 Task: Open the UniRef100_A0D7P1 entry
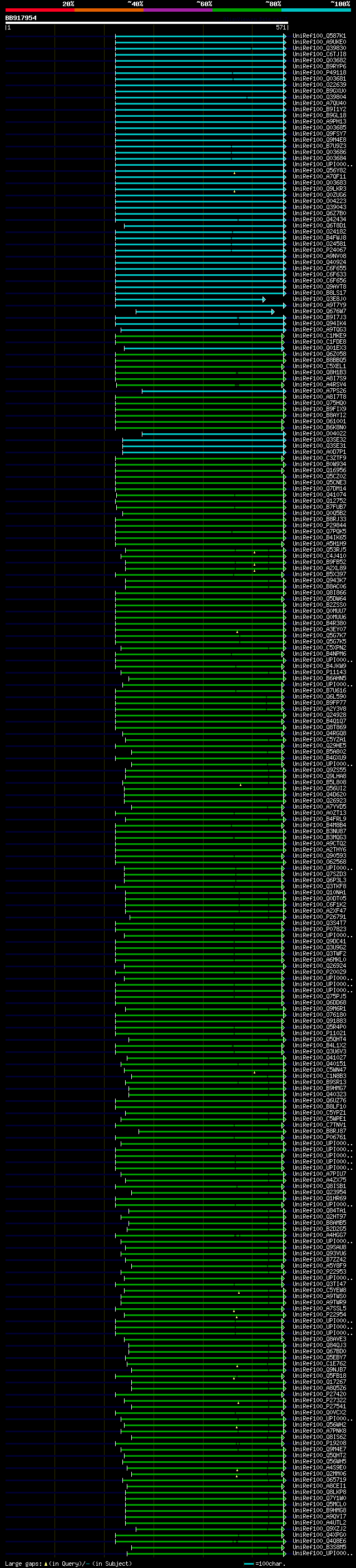pos(319,452)
